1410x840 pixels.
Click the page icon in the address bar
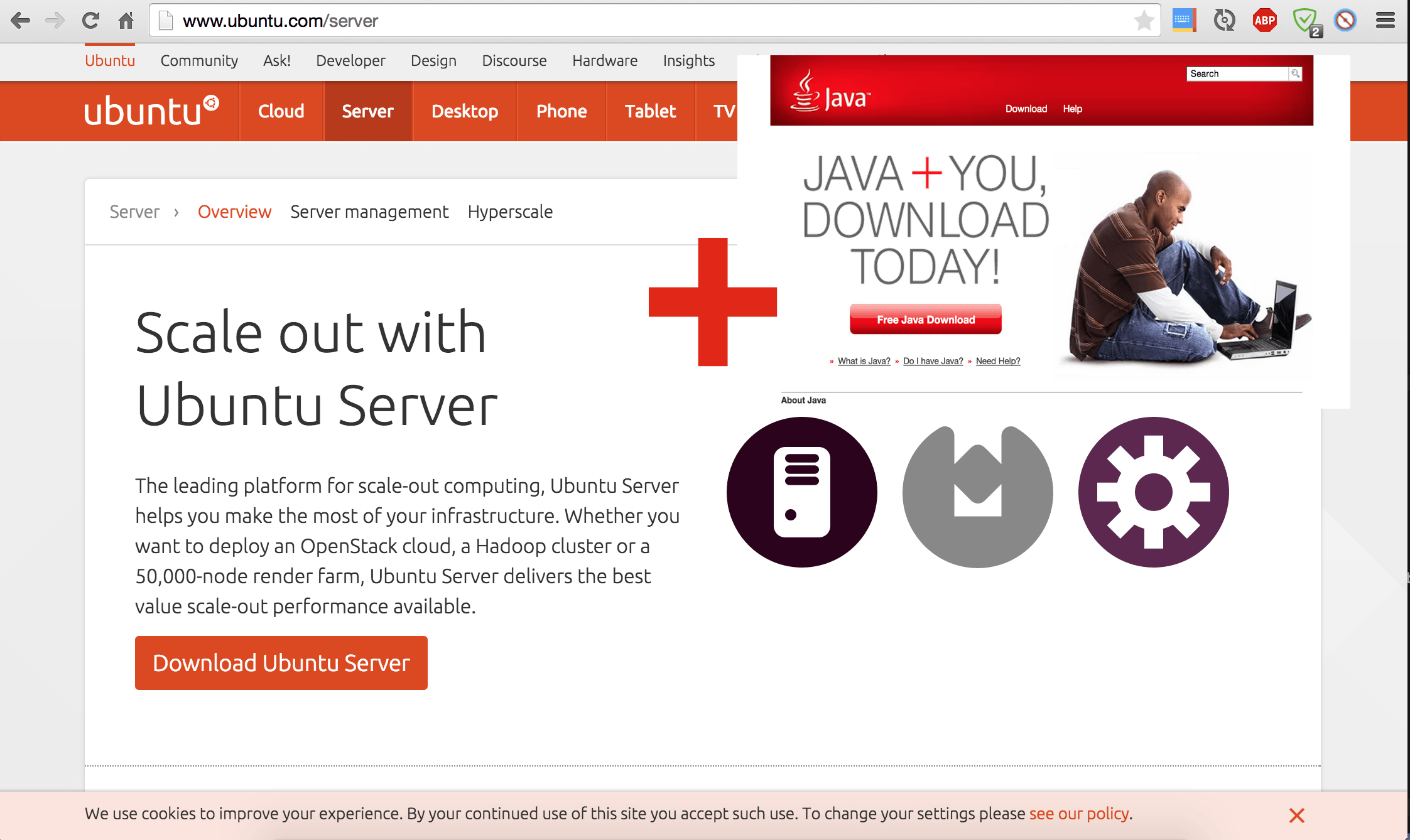(165, 21)
